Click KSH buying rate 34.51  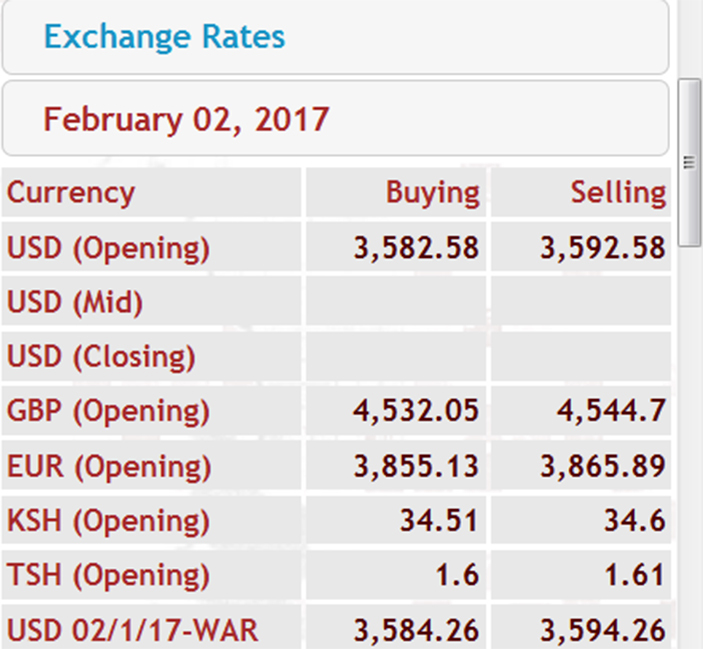439,521
